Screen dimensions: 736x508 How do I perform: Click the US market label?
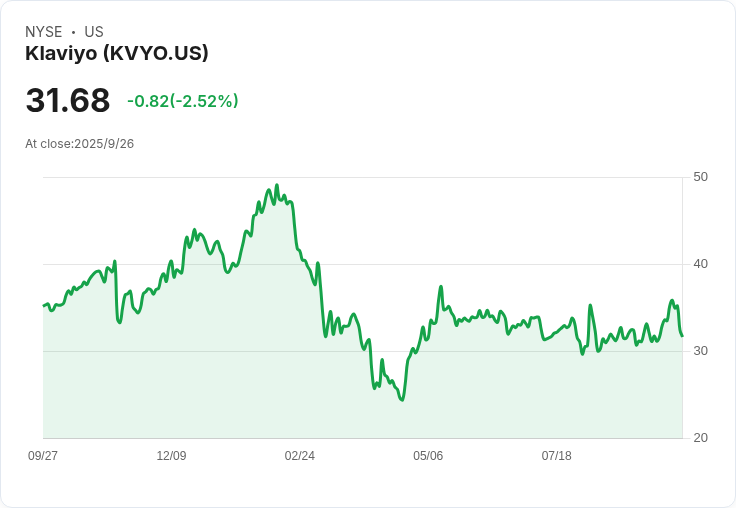click(94, 32)
